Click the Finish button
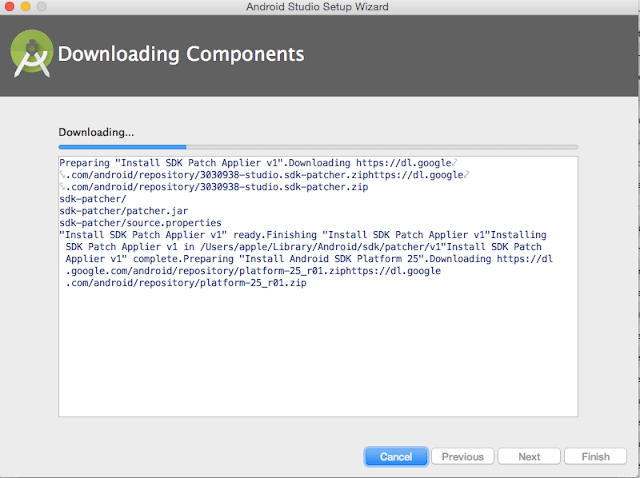 point(596,456)
